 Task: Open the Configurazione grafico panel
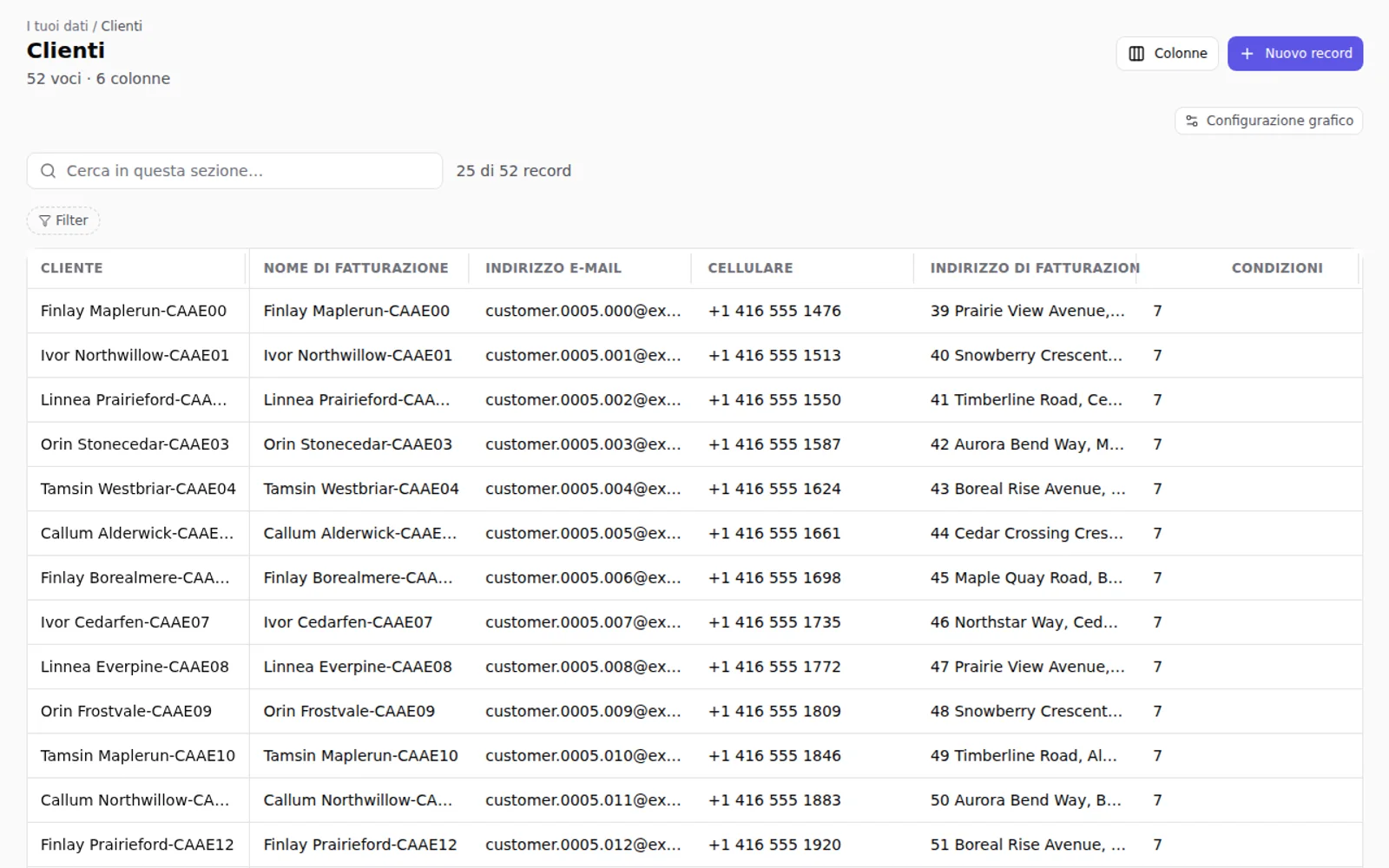point(1268,121)
